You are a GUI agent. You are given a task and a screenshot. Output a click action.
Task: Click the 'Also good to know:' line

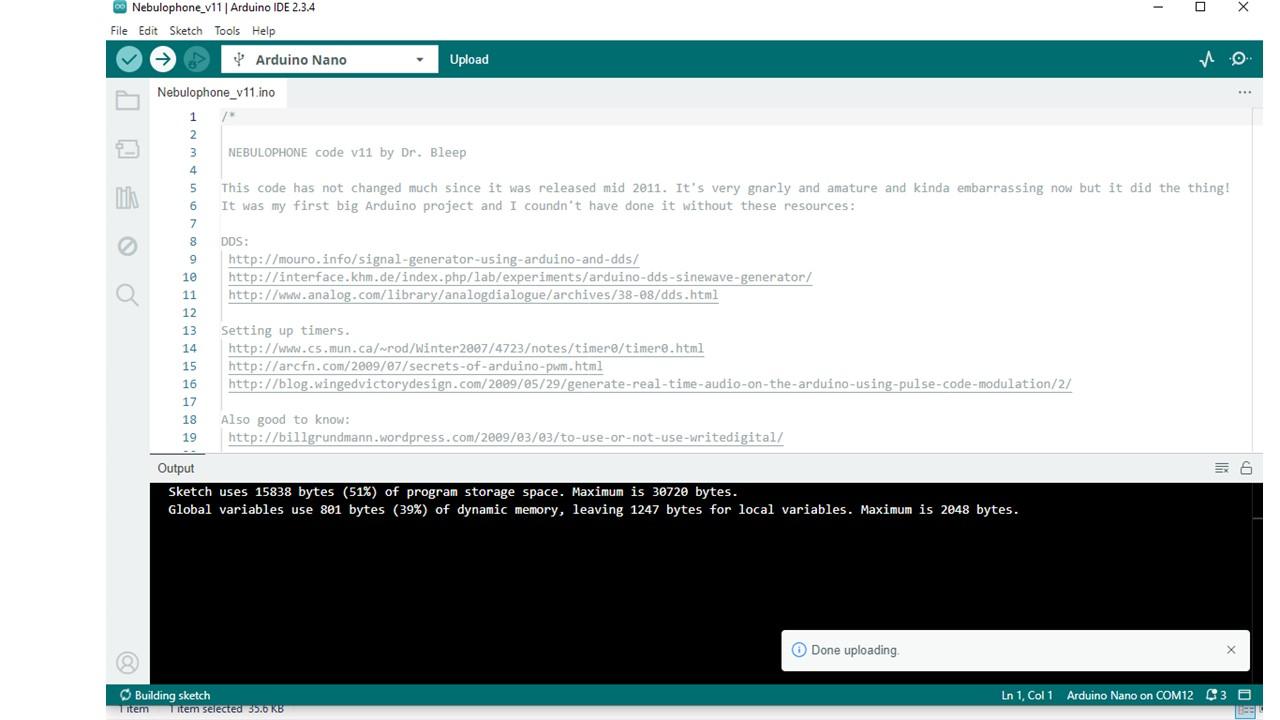pyautogui.click(x=286, y=420)
